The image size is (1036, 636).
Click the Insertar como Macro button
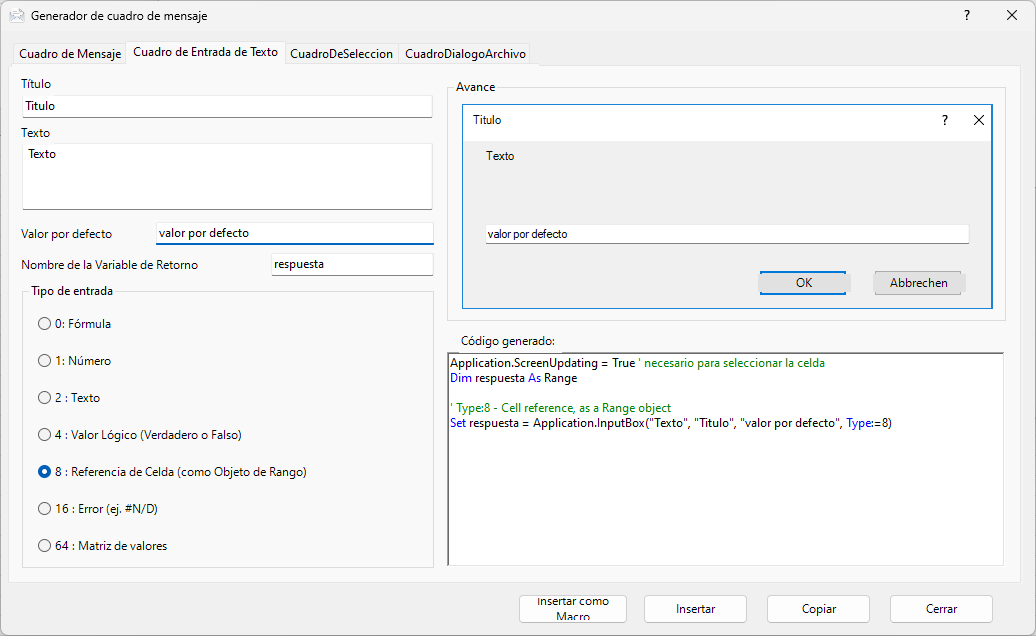click(x=573, y=609)
